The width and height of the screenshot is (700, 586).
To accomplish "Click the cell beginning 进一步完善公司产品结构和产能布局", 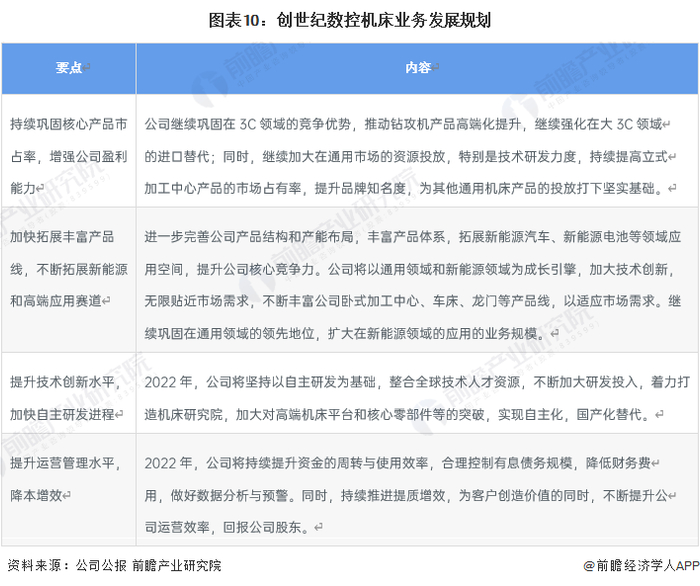I will [x=417, y=280].
